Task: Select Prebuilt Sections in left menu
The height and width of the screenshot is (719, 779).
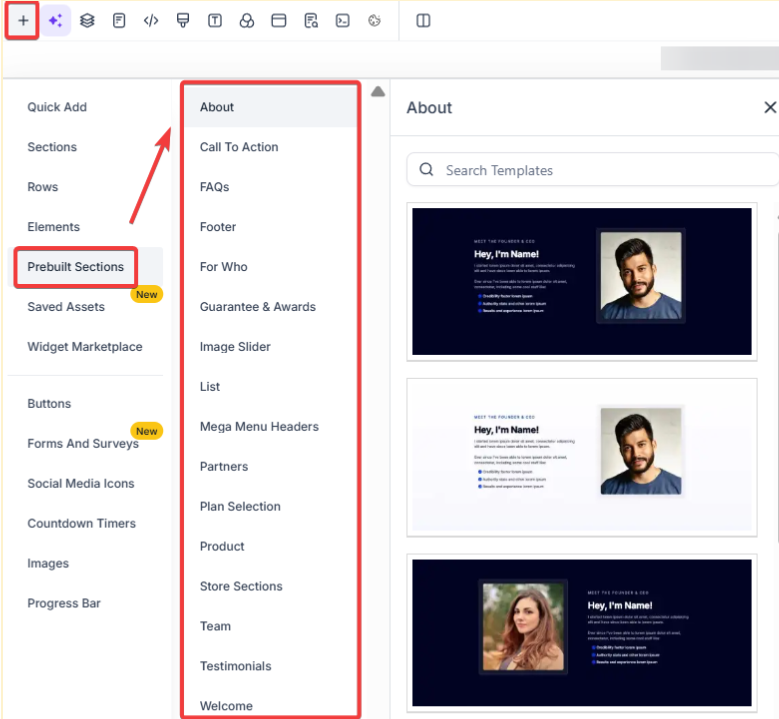Action: click(x=76, y=267)
